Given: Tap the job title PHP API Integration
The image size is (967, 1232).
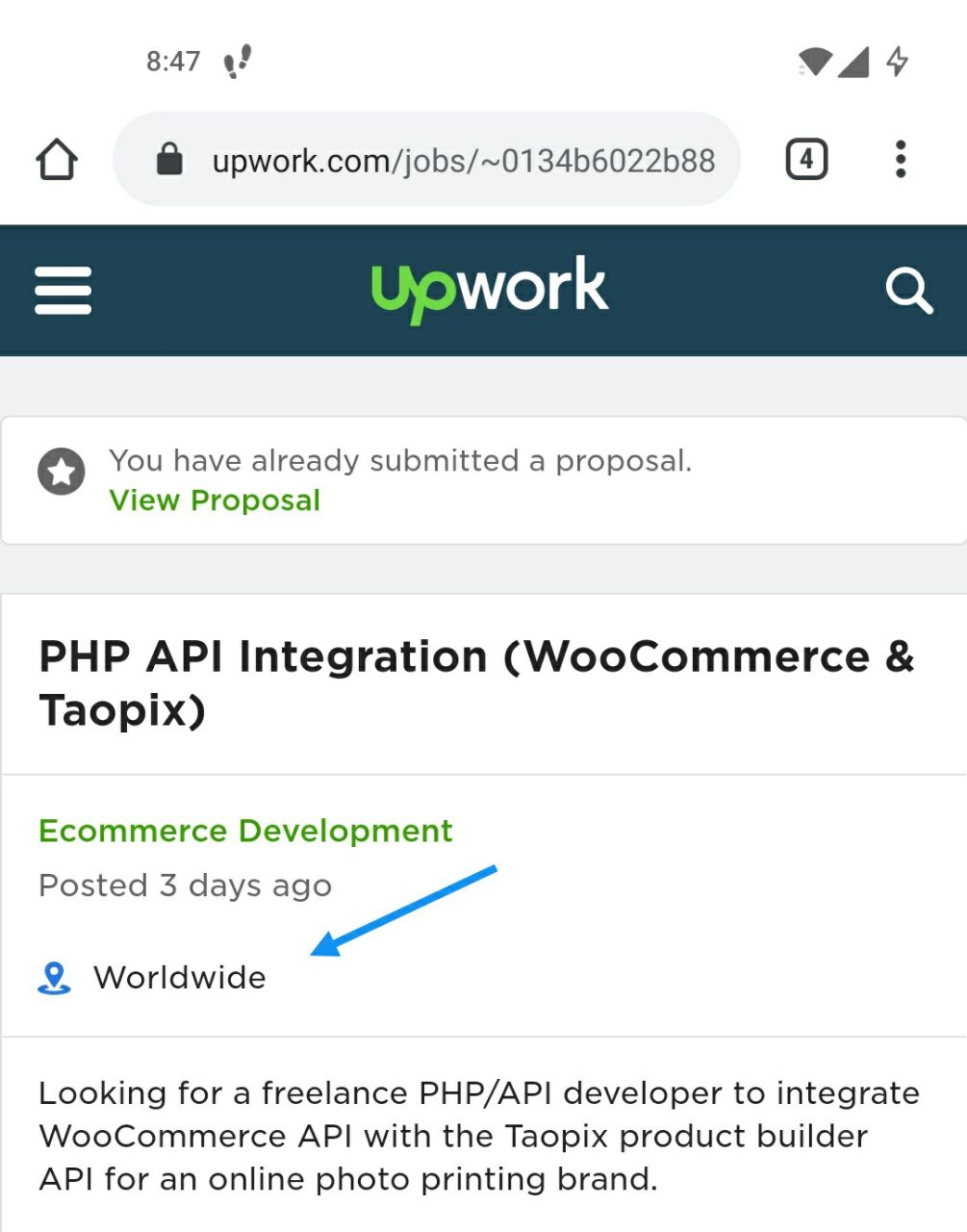Looking at the screenshot, I should click(476, 683).
